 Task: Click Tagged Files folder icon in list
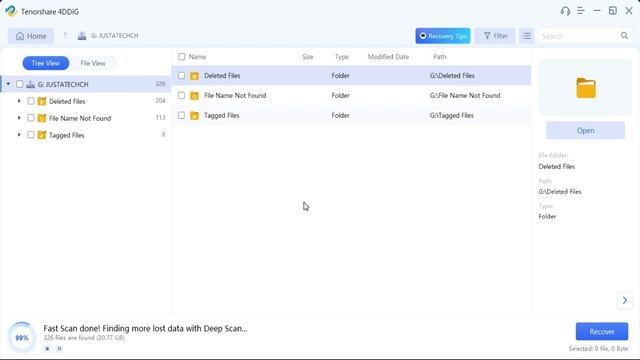[x=195, y=116]
